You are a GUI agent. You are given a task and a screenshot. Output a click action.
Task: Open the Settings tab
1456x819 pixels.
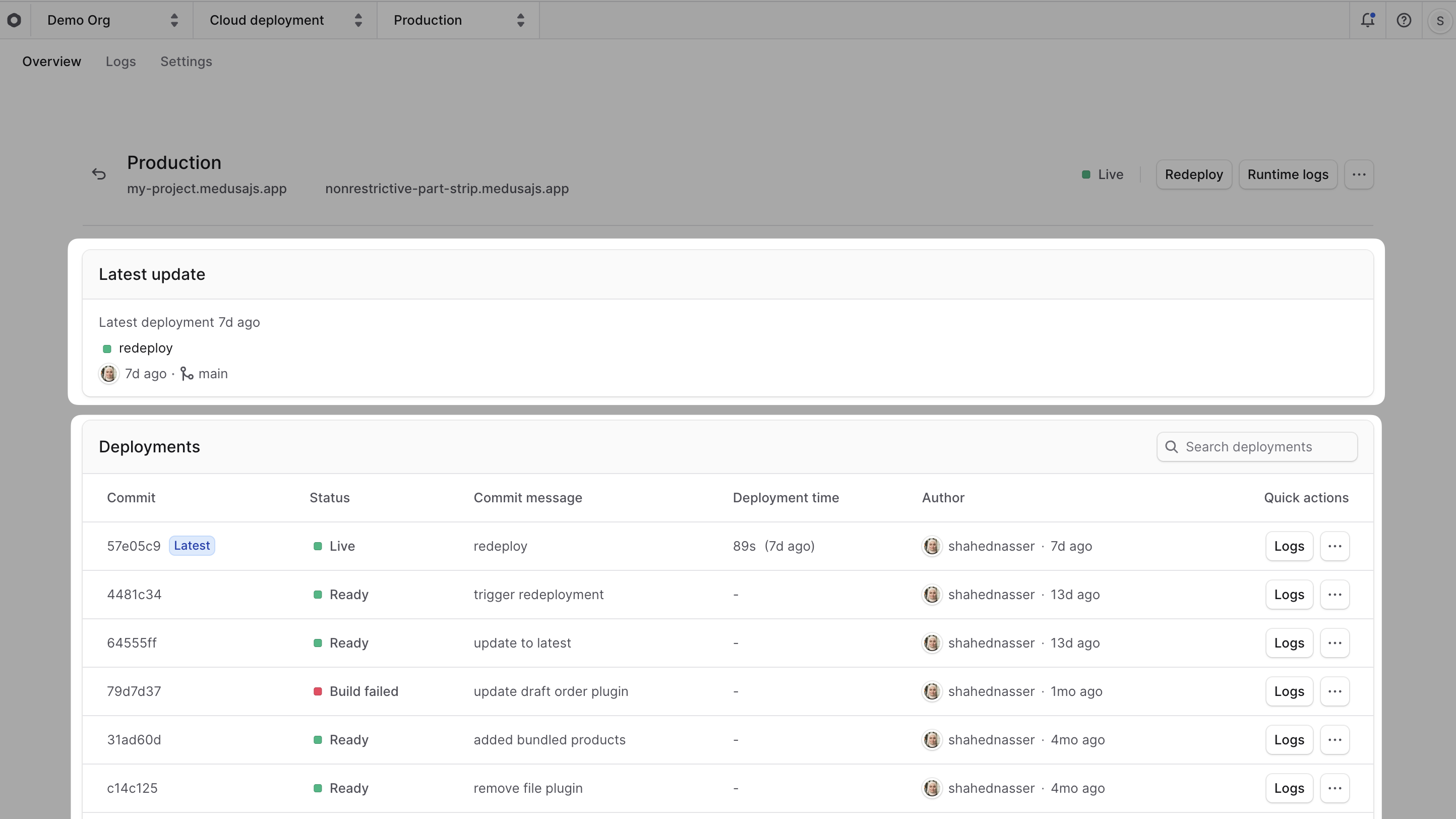[x=186, y=62]
